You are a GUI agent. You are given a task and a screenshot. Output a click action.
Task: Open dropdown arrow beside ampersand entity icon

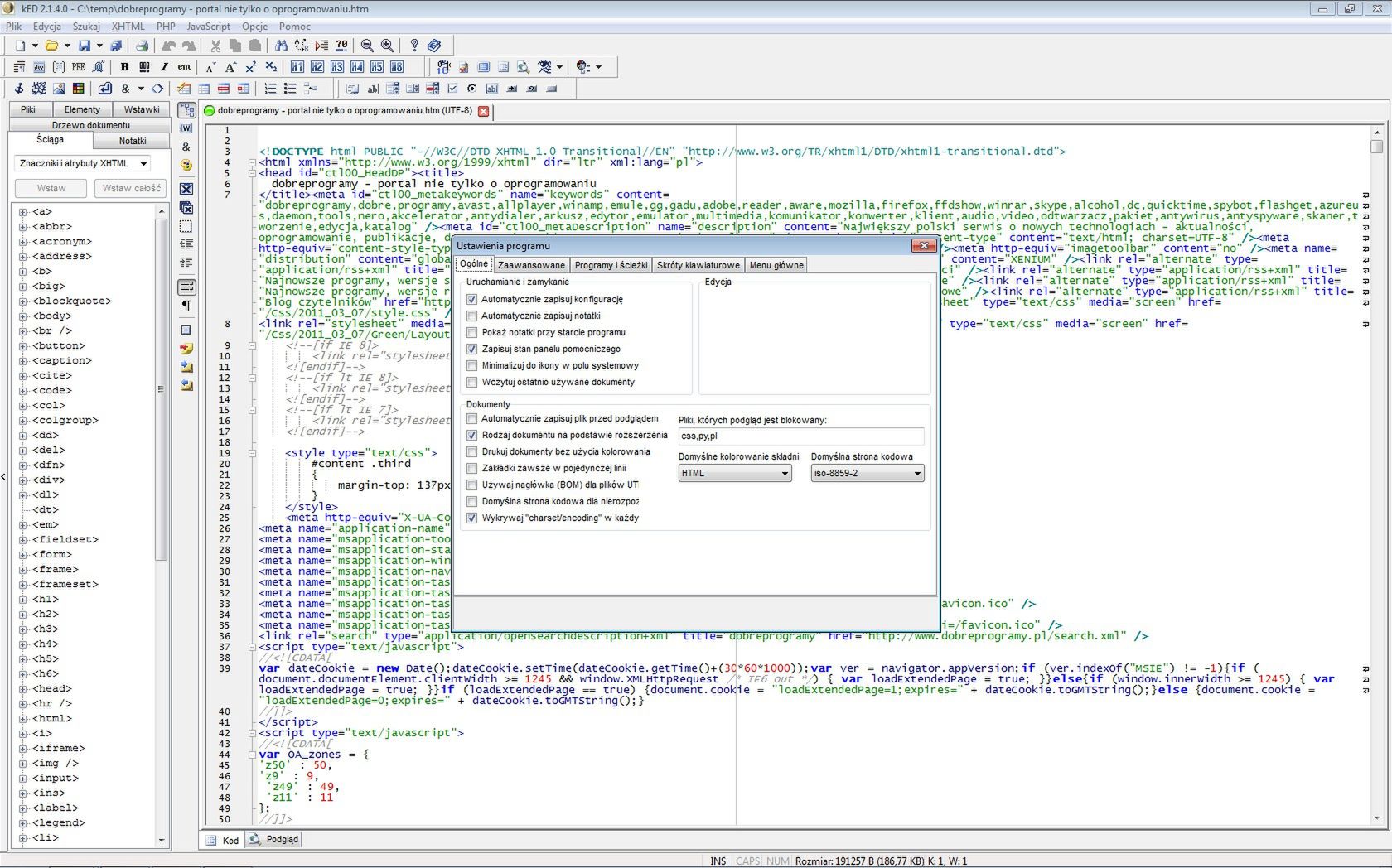[141, 89]
